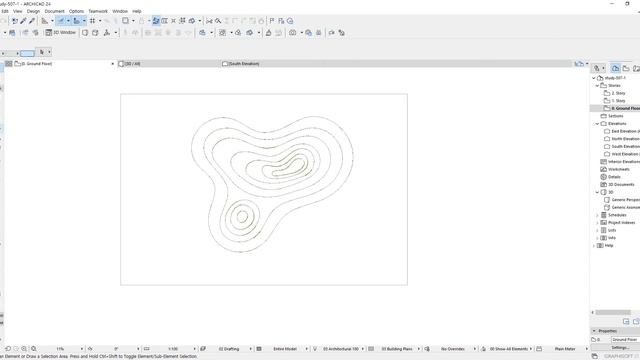Click the tab overview grid icon
This screenshot has height=360, width=640.
tap(9, 64)
